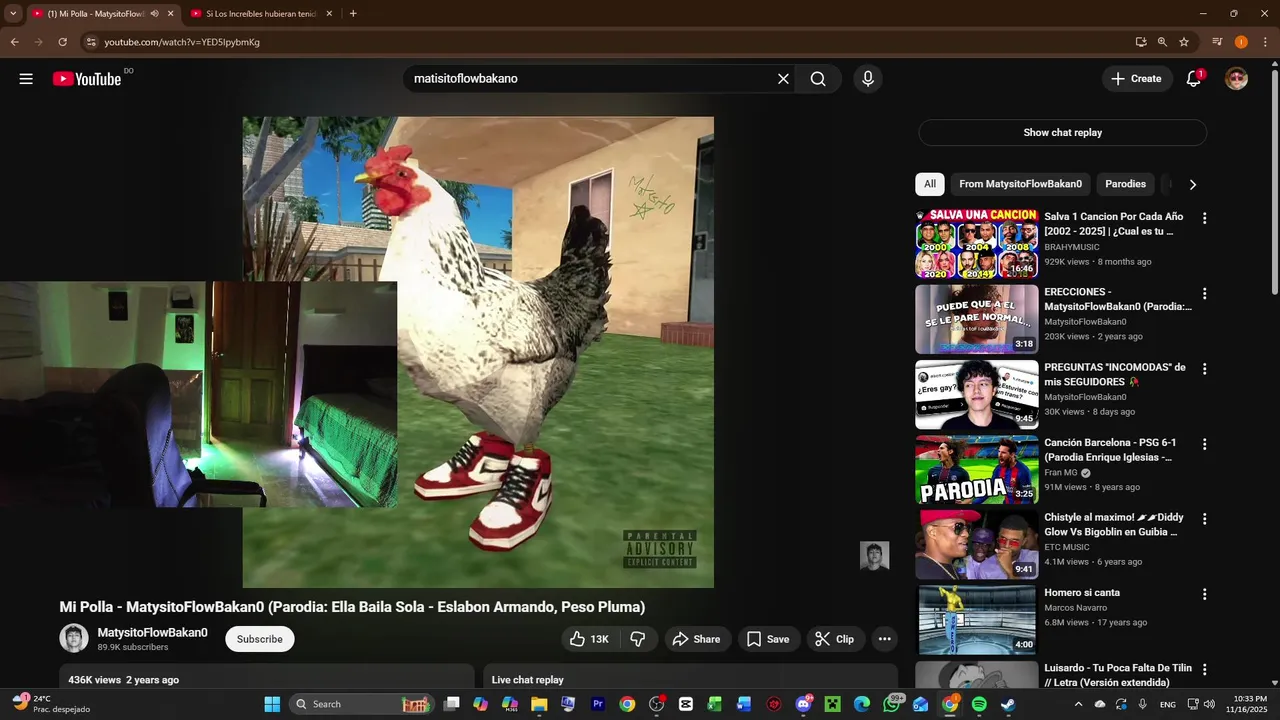
Task: Open Chrome zoom magnifier in address bar
Action: click(1162, 42)
